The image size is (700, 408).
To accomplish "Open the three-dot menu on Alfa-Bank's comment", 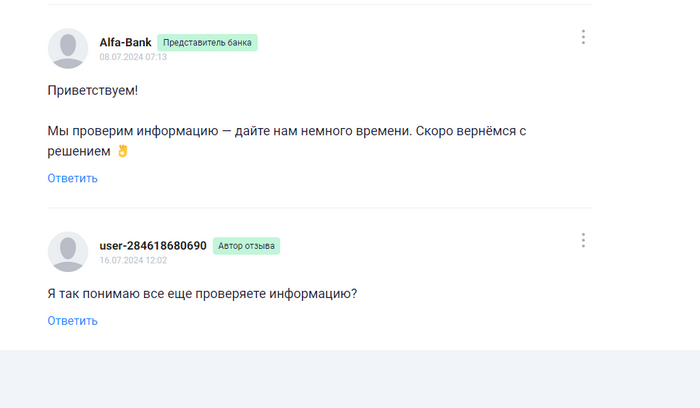I will 583,37.
